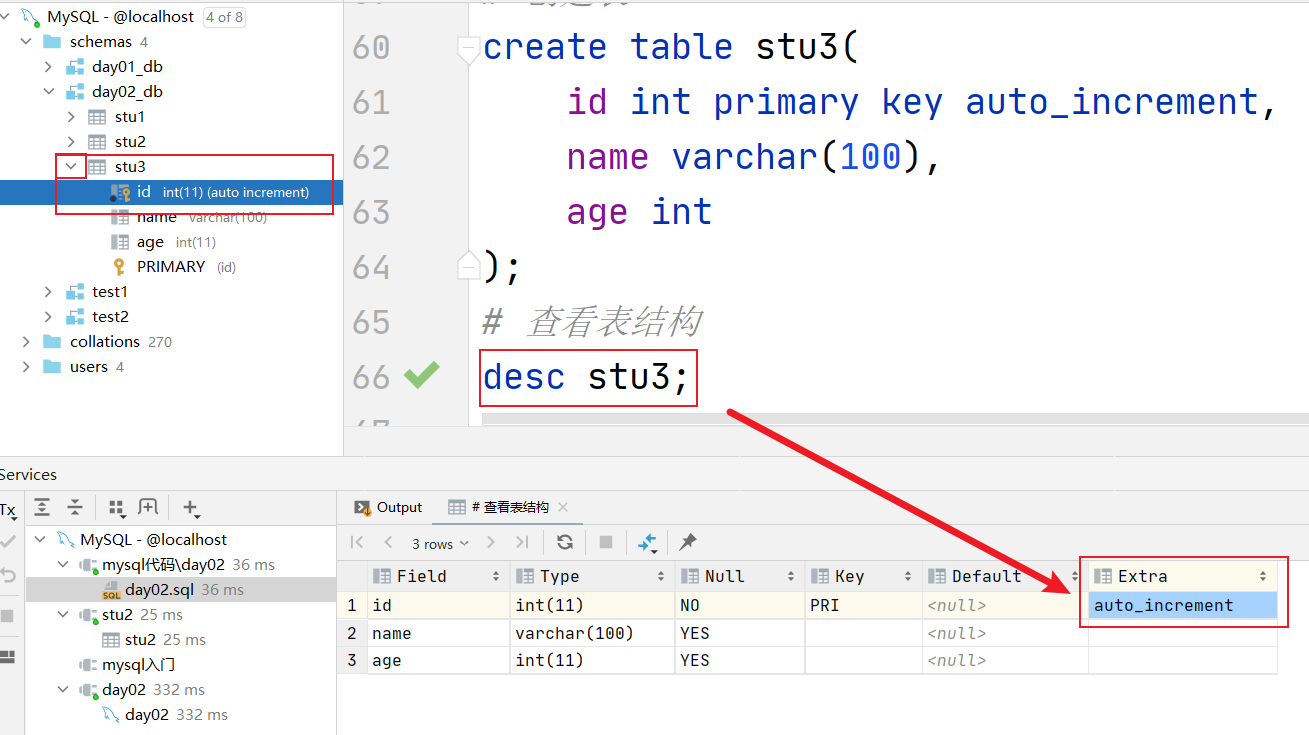Viewport: 1309px width, 735px height.
Task: Click the Open in New Tab icon
Action: pyautogui.click(x=148, y=508)
